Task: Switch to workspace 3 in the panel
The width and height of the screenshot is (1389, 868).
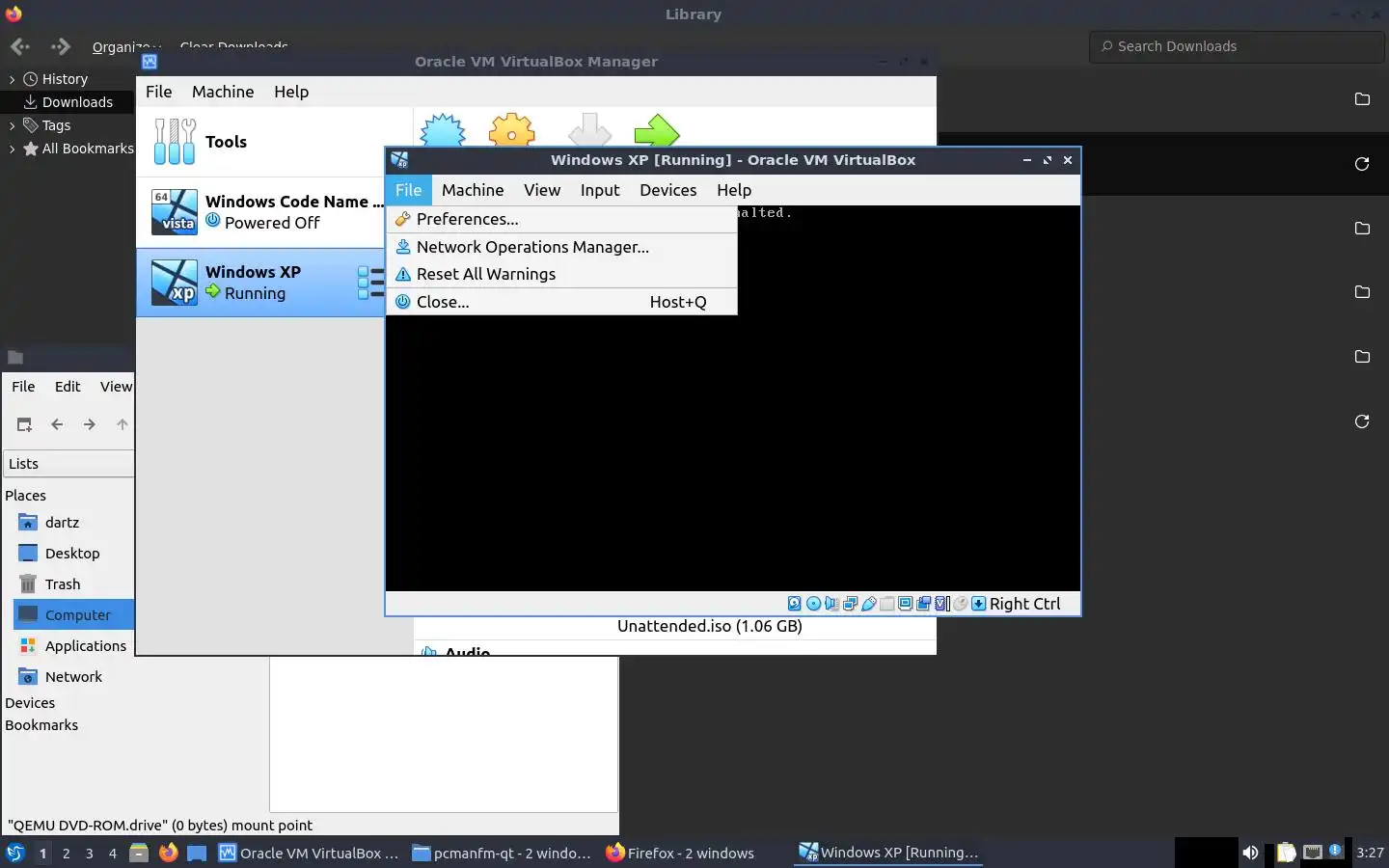Action: (90, 853)
